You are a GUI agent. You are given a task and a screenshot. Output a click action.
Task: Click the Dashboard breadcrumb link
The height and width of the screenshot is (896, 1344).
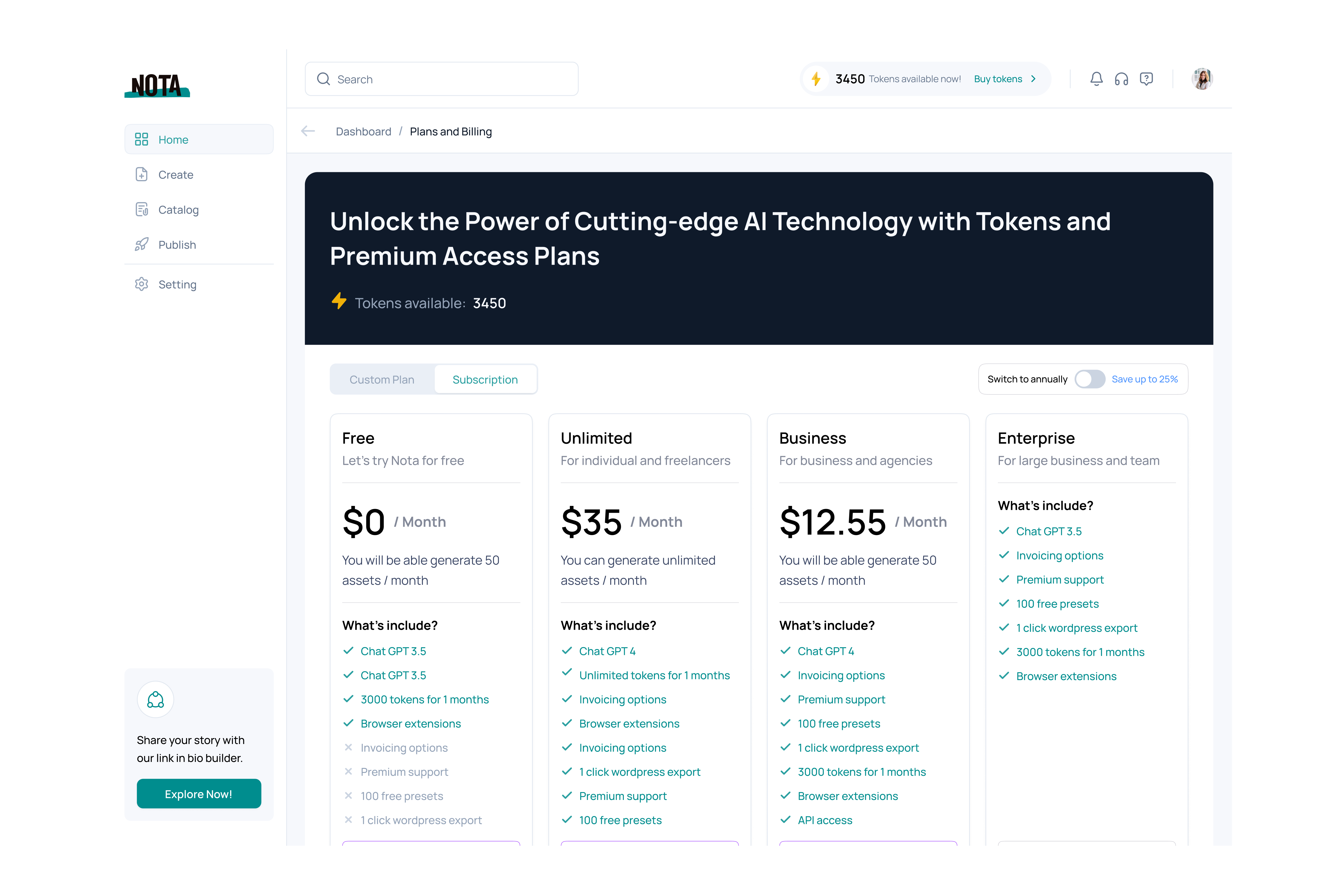pyautogui.click(x=363, y=131)
